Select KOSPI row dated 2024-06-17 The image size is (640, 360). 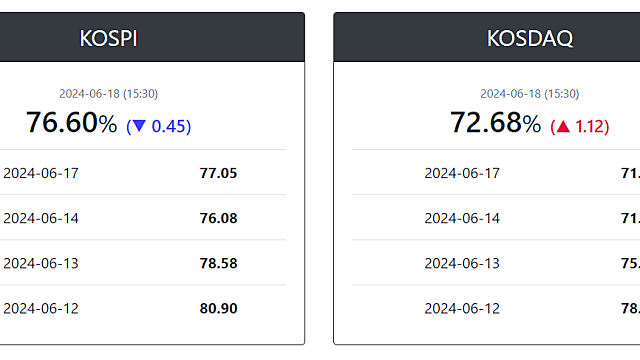point(143,173)
